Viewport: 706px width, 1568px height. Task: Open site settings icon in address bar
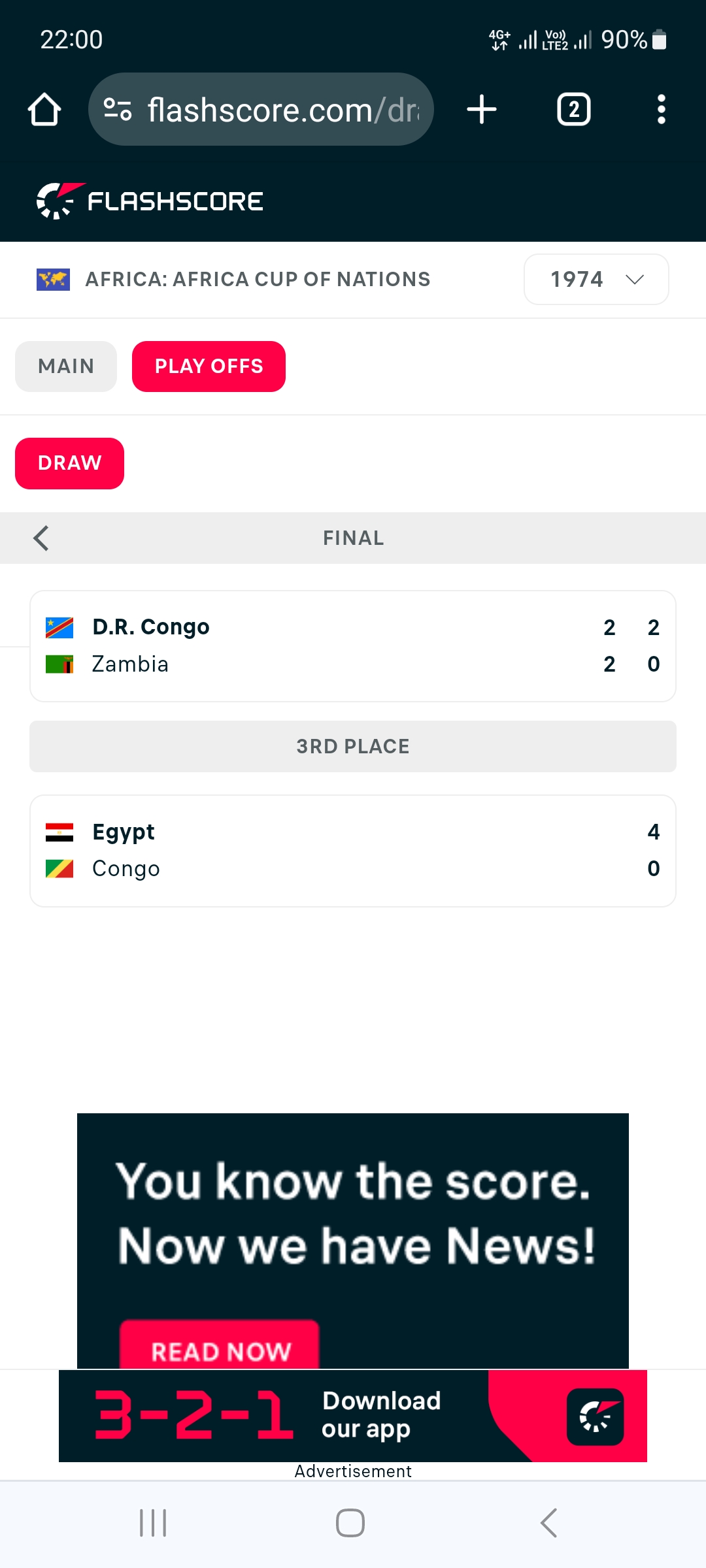click(118, 109)
